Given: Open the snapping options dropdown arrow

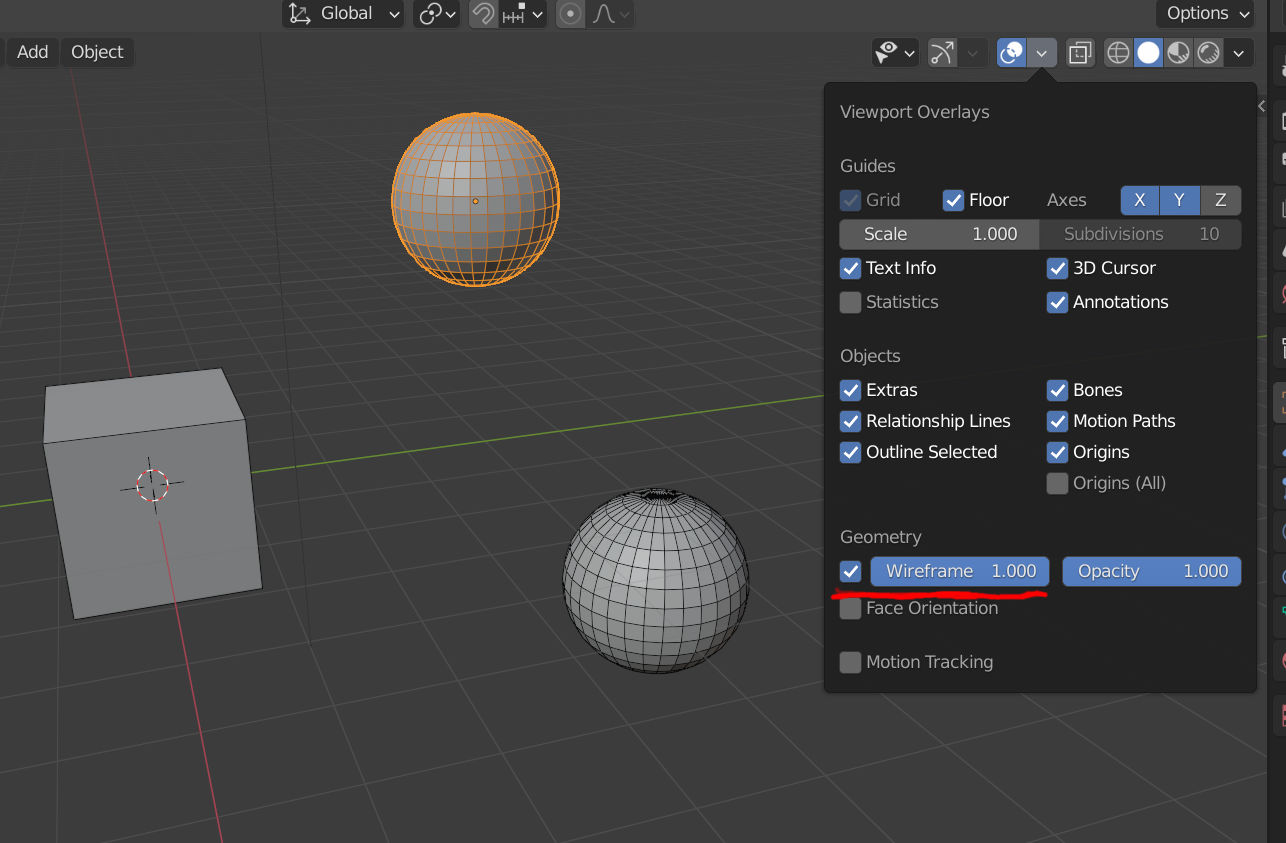Looking at the screenshot, I should point(537,14).
